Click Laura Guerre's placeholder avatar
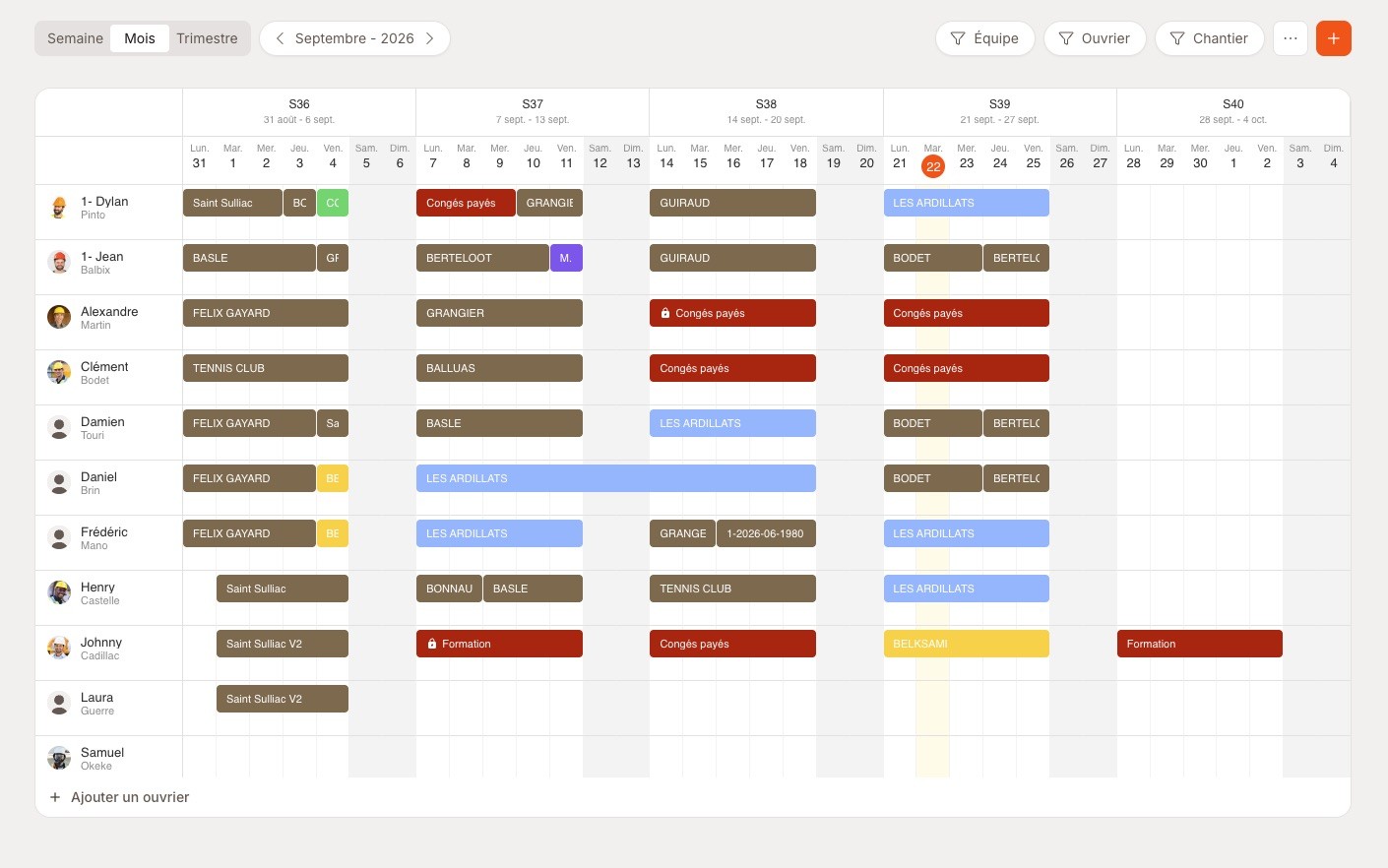Image resolution: width=1388 pixels, height=868 pixels. coord(59,703)
